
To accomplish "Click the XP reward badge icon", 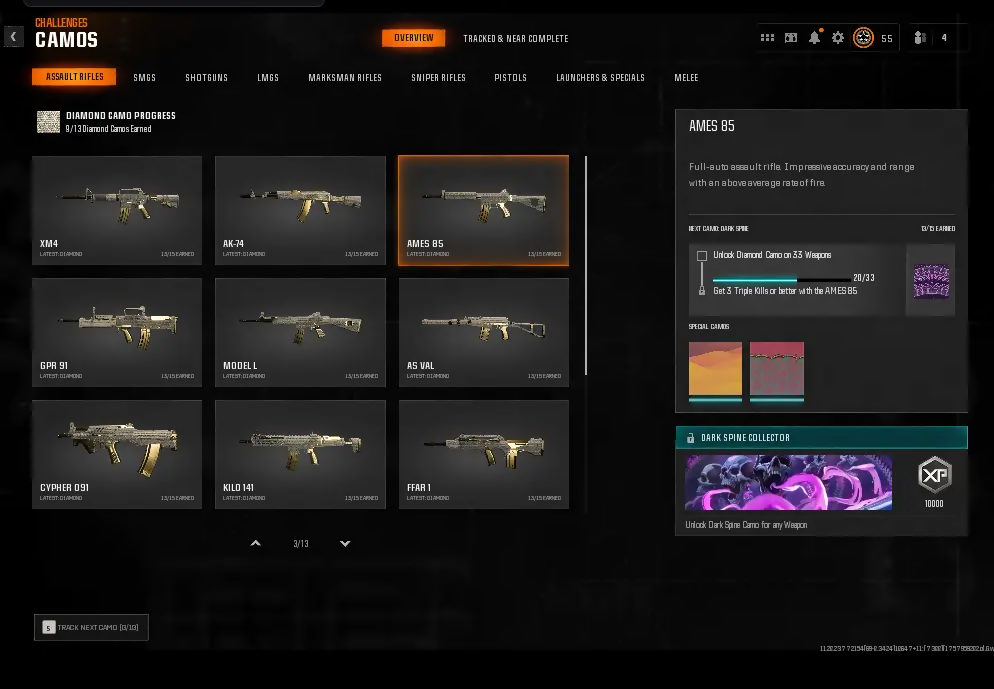I will click(934, 476).
